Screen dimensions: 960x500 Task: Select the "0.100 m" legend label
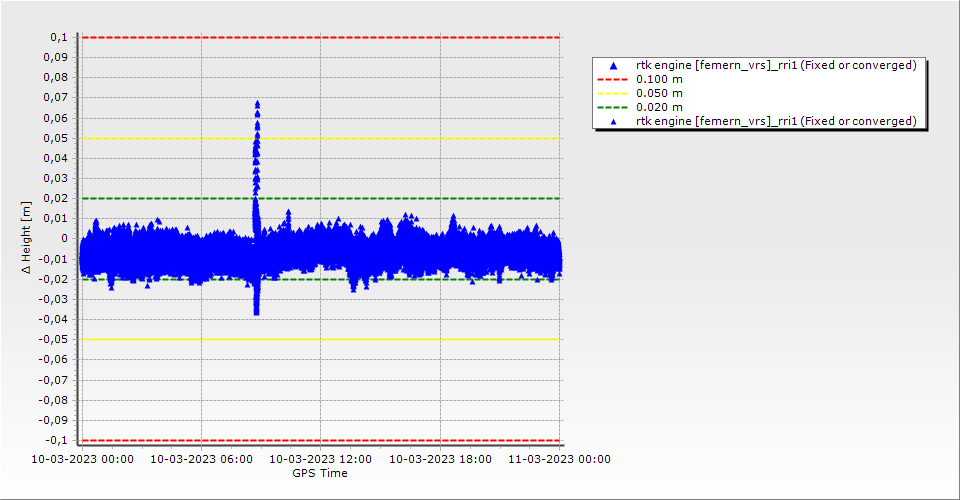tap(660, 79)
